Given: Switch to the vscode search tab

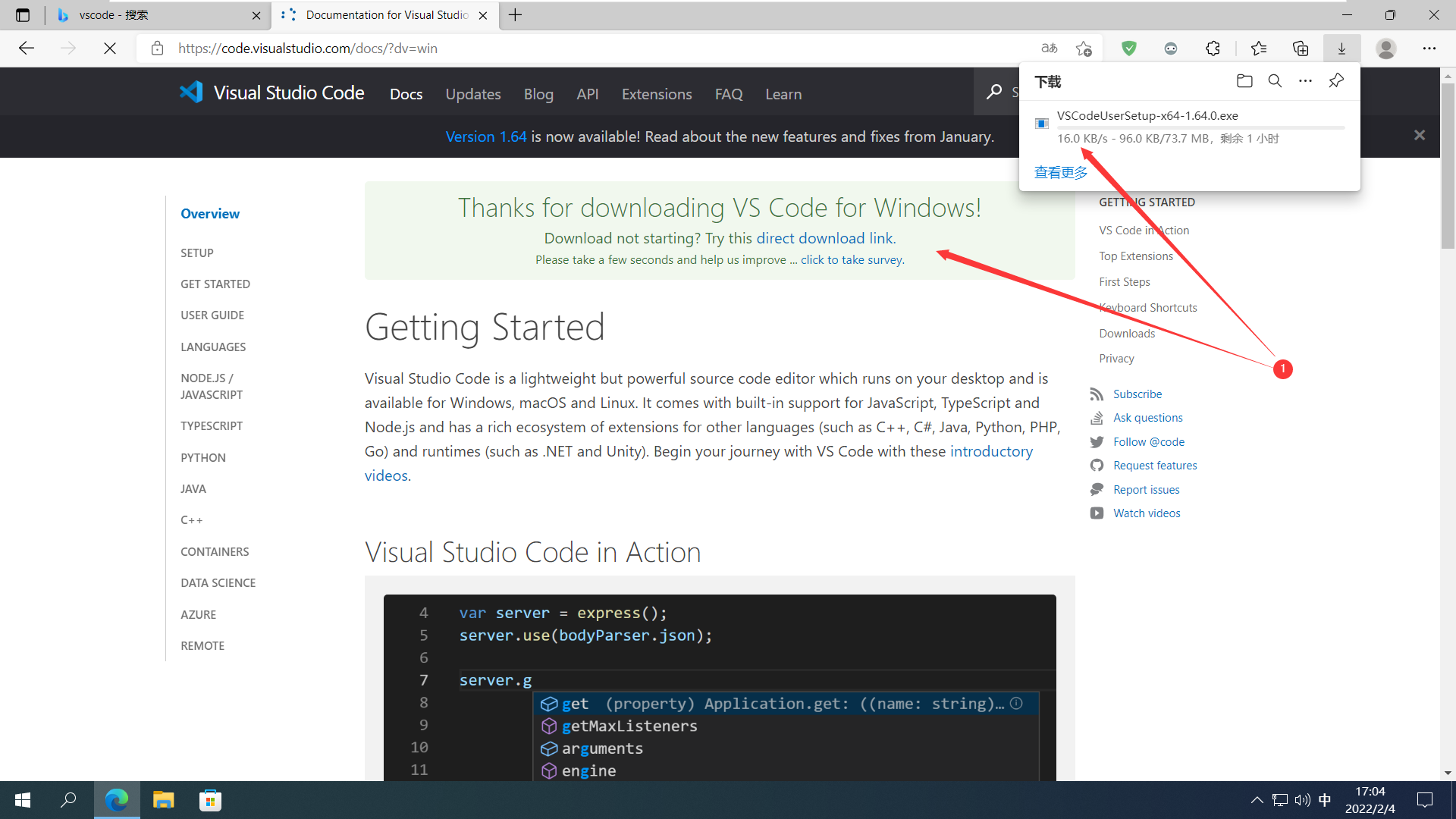Looking at the screenshot, I should tap(159, 15).
